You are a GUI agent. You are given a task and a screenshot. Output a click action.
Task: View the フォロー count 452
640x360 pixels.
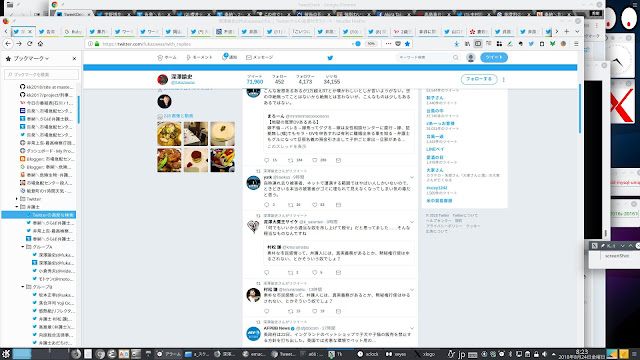pyautogui.click(x=280, y=79)
